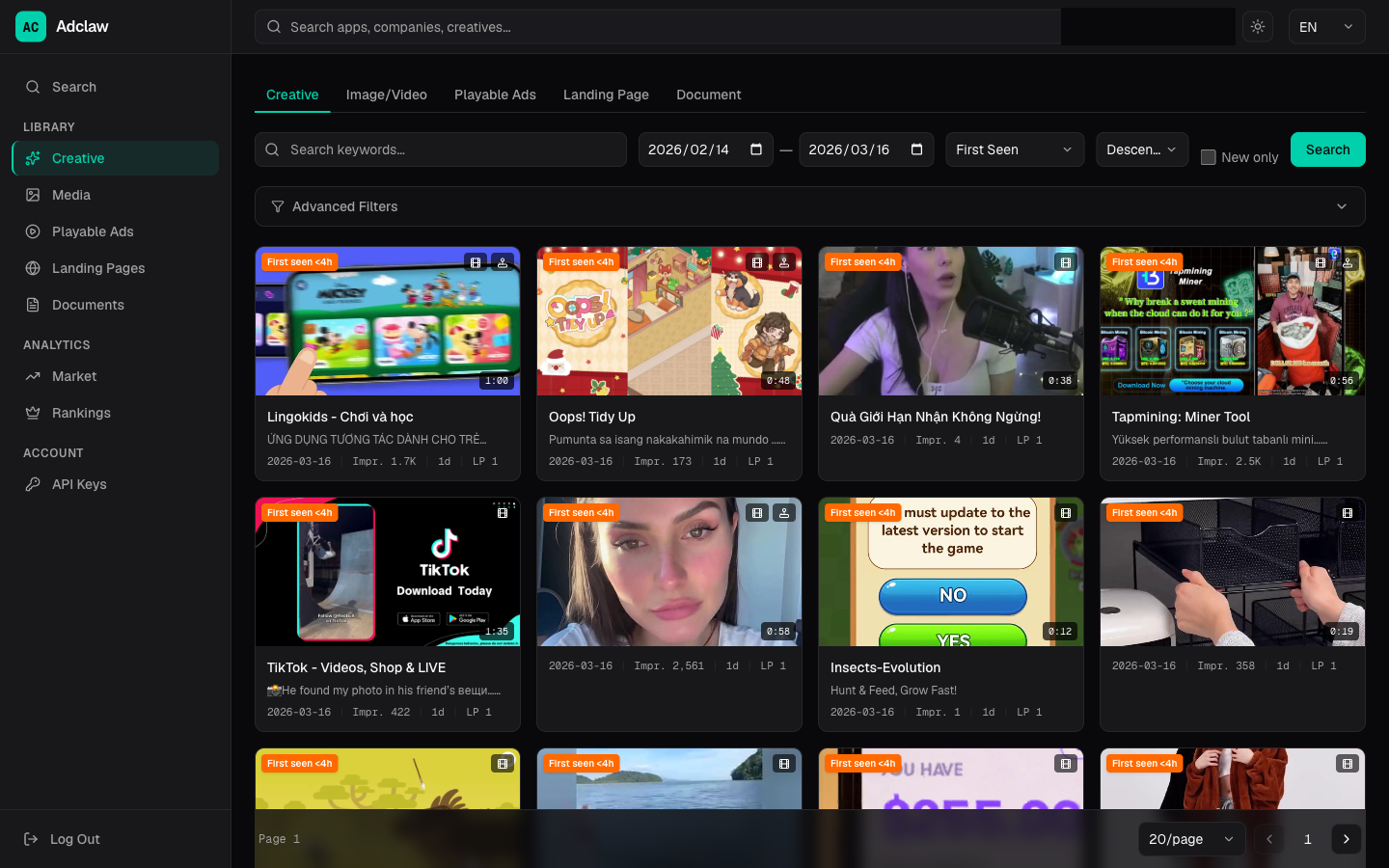Toggle the light/dark theme sun icon
Screen dimensions: 1389x868
tap(1258, 27)
